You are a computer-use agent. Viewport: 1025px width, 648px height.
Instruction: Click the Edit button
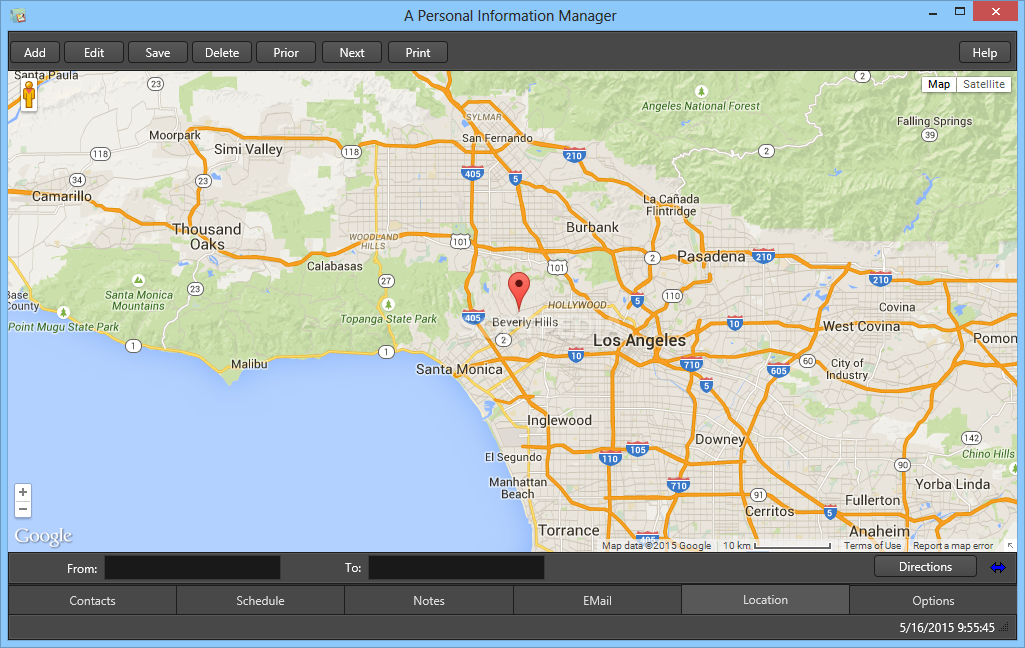pyautogui.click(x=93, y=52)
